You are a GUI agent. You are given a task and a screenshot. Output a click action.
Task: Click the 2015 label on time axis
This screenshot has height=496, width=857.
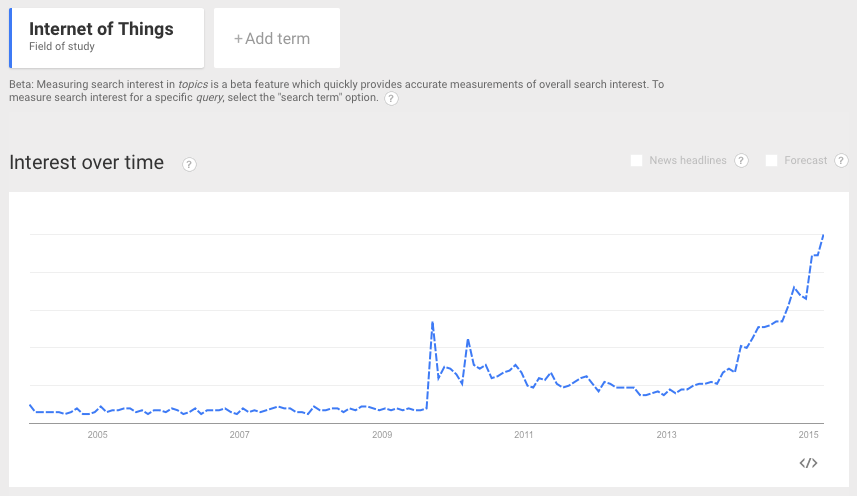[809, 435]
